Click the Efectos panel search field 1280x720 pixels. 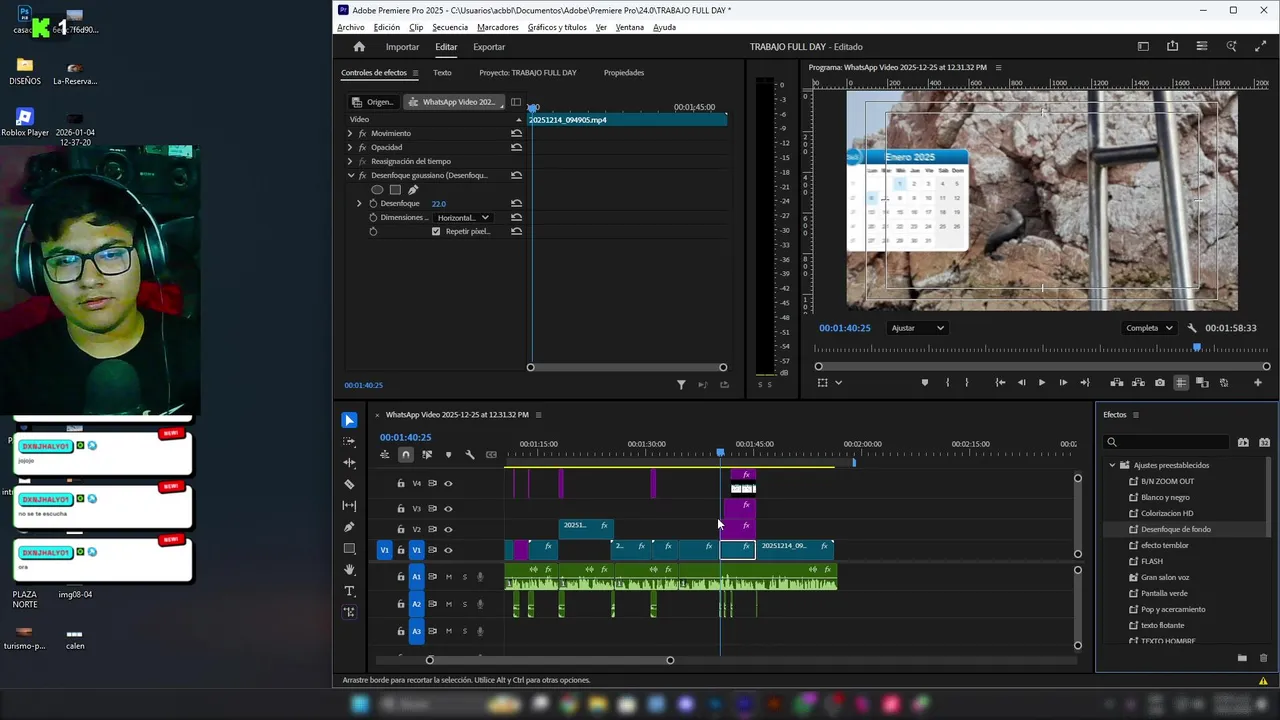pos(1168,442)
